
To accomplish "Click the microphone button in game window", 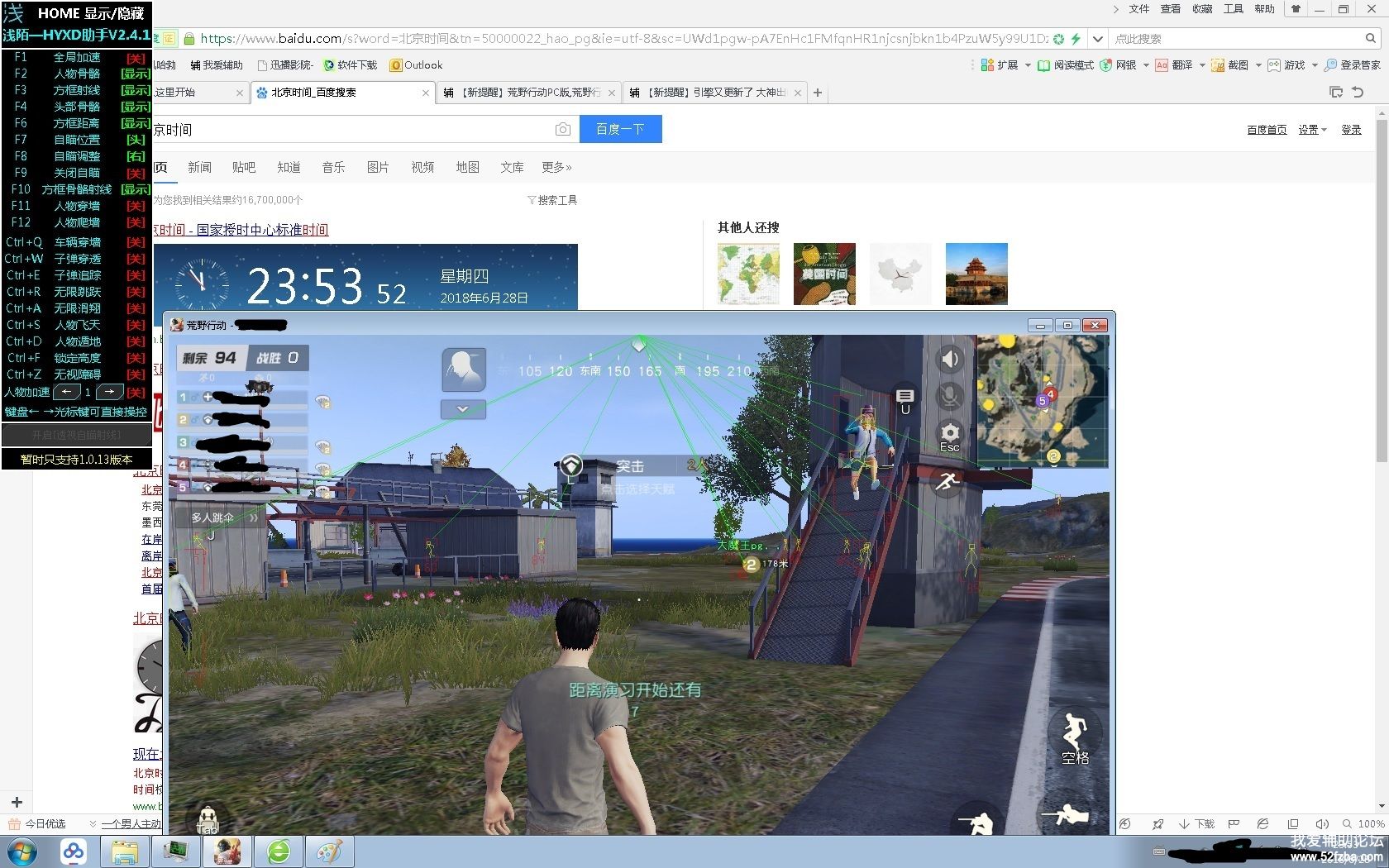I will [950, 397].
